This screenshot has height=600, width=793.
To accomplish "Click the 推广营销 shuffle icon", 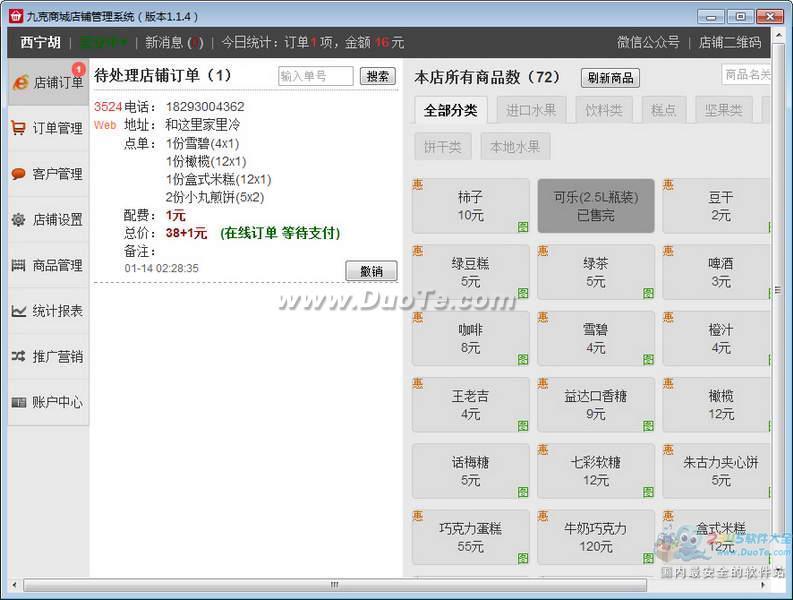I will coord(19,356).
